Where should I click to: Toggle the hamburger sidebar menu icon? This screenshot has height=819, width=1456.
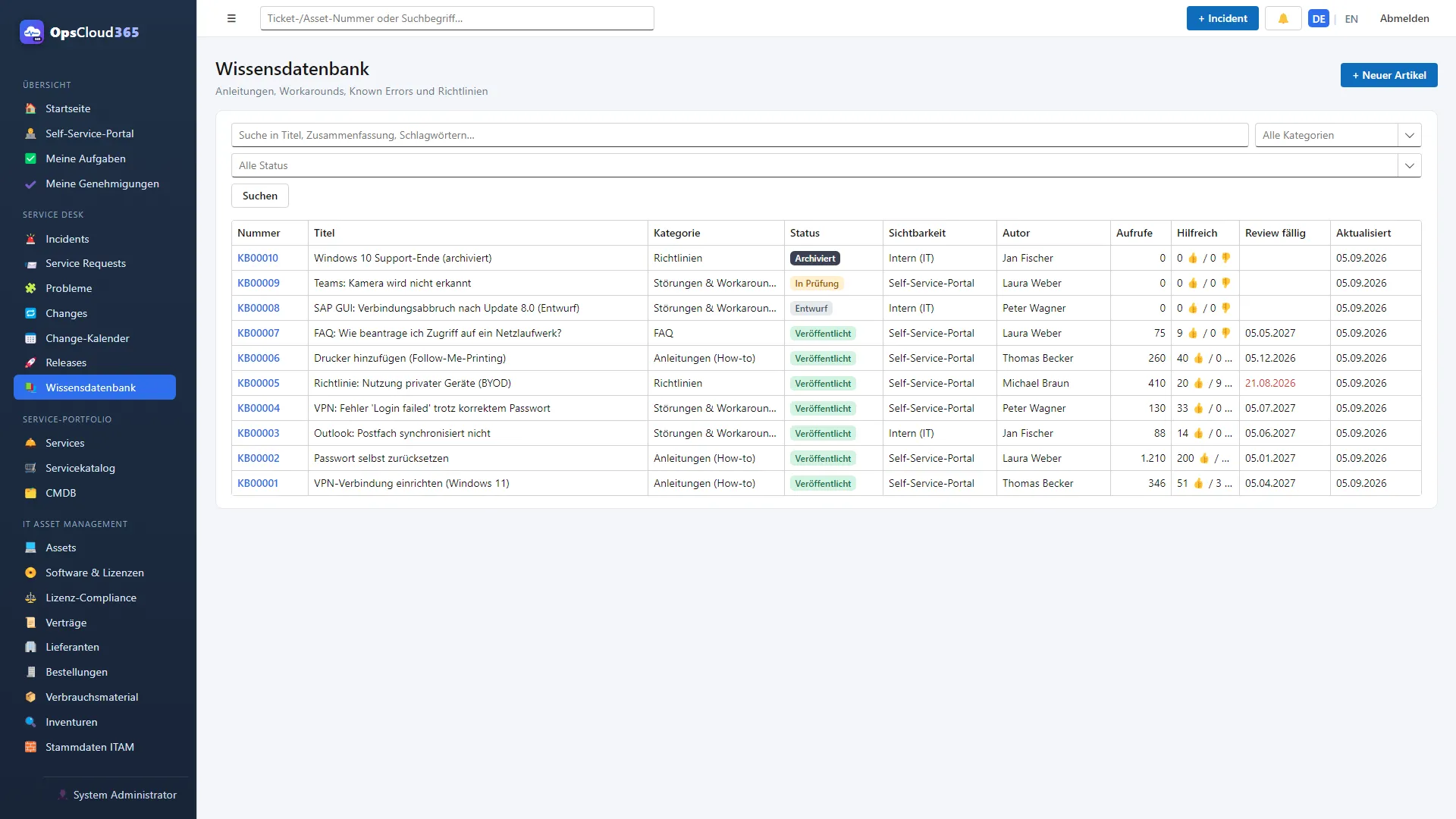tap(231, 18)
